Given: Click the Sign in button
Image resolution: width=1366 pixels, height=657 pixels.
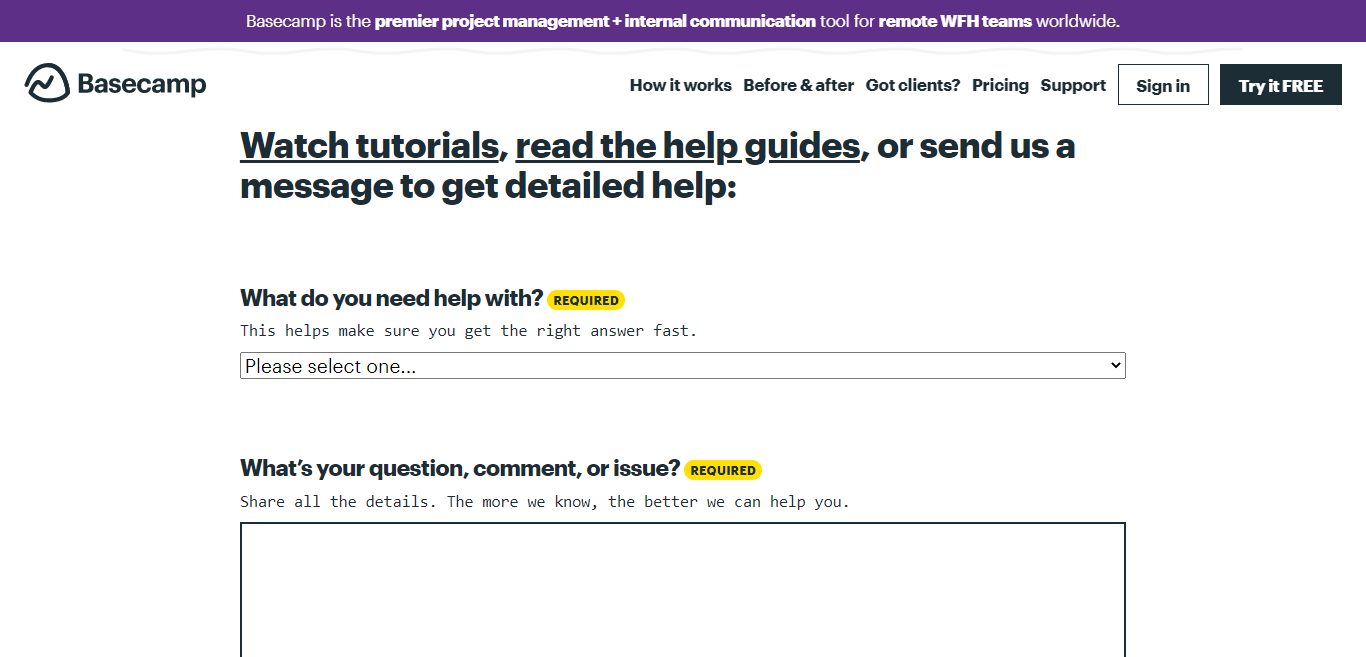Looking at the screenshot, I should 1163,85.
